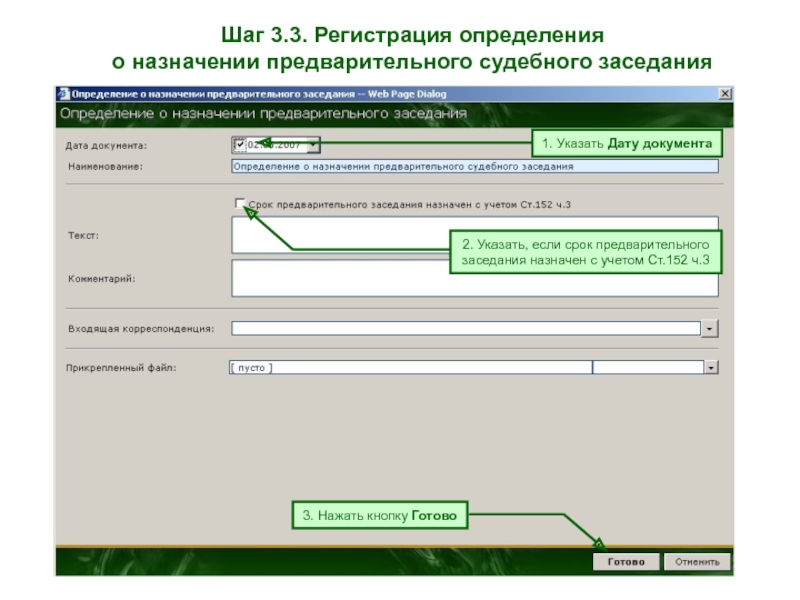800x600 pixels.
Task: Click the date value in Дата документа
Action: [276, 144]
